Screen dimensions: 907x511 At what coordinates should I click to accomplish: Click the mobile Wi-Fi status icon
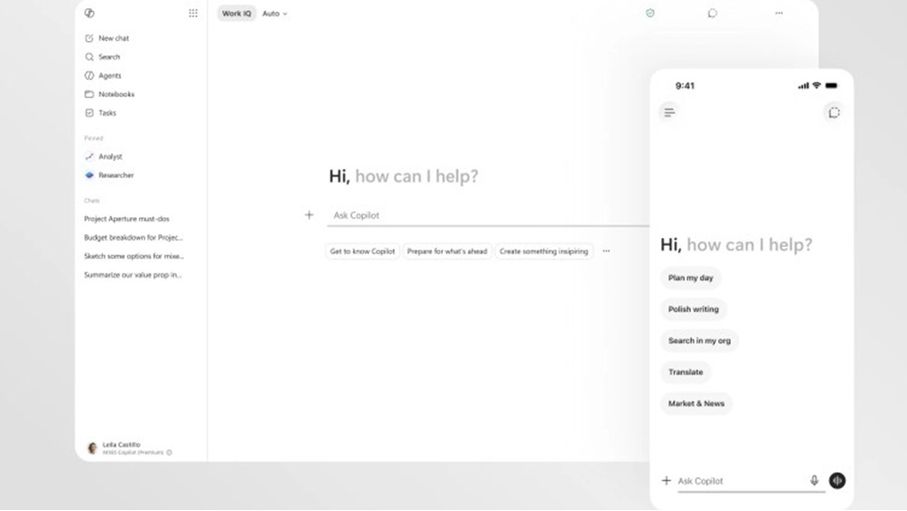pos(817,85)
